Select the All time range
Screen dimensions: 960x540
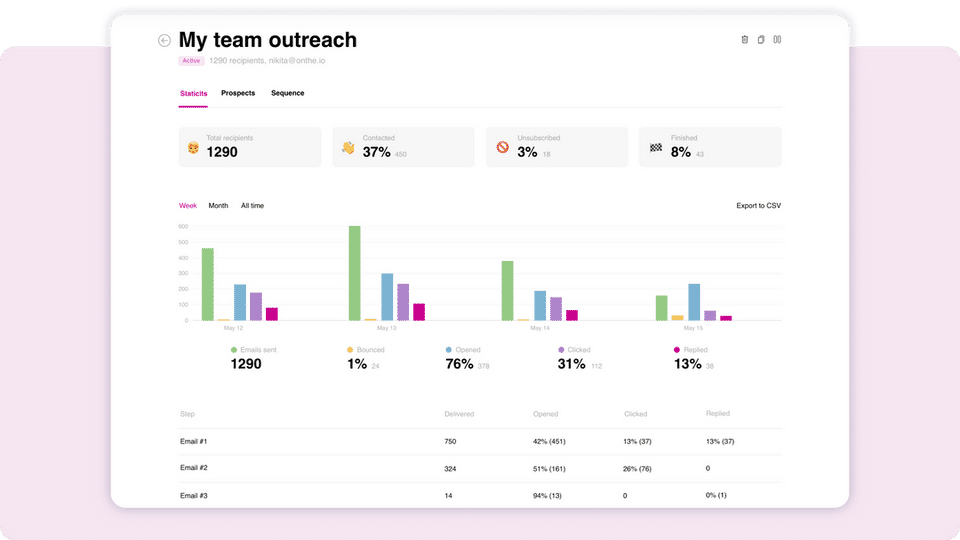(252, 206)
